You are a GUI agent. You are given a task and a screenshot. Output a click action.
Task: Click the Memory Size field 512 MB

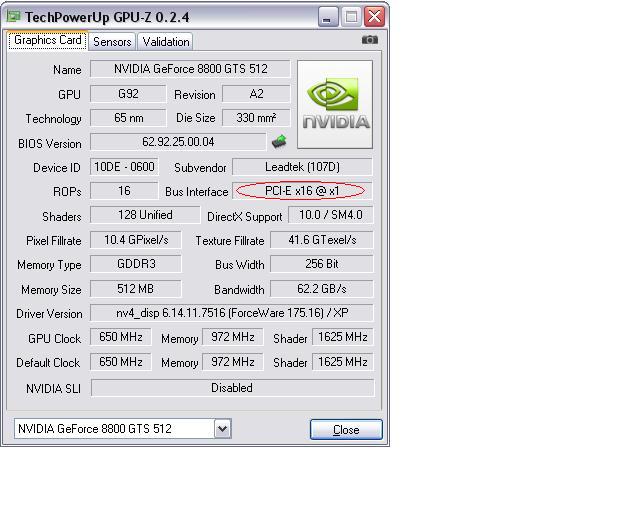click(x=136, y=289)
